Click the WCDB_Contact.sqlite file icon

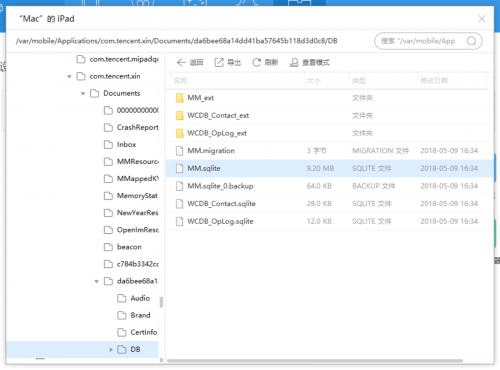pos(180,204)
